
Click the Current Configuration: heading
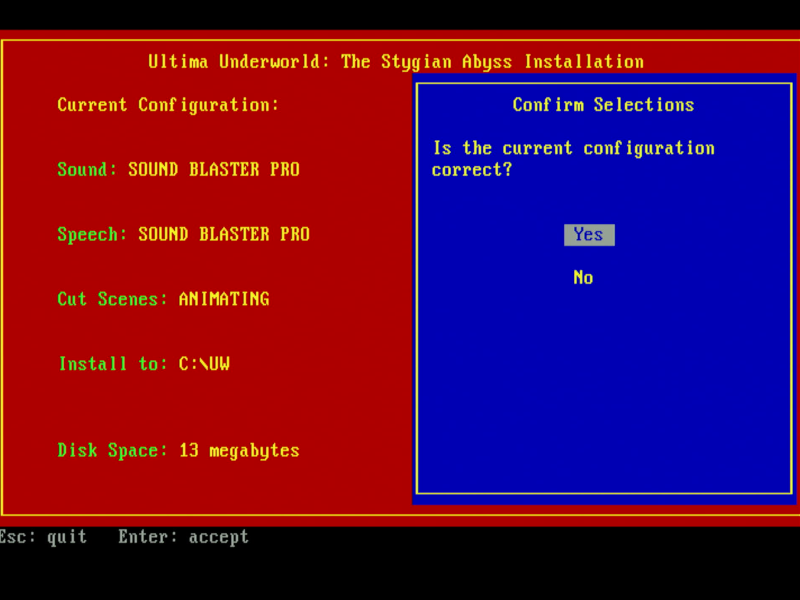point(168,105)
